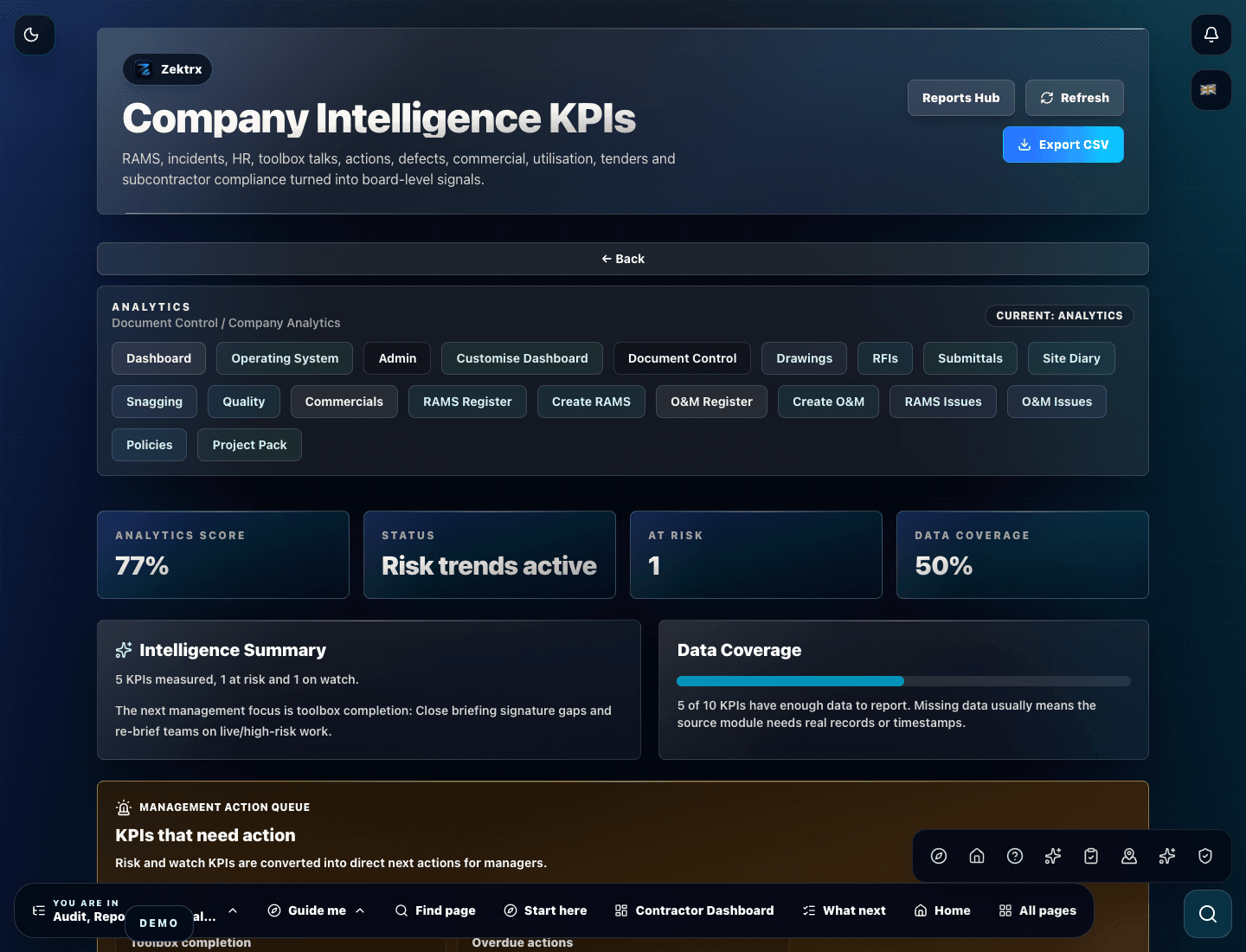
Task: Open Submittals
Action: pyautogui.click(x=970, y=358)
